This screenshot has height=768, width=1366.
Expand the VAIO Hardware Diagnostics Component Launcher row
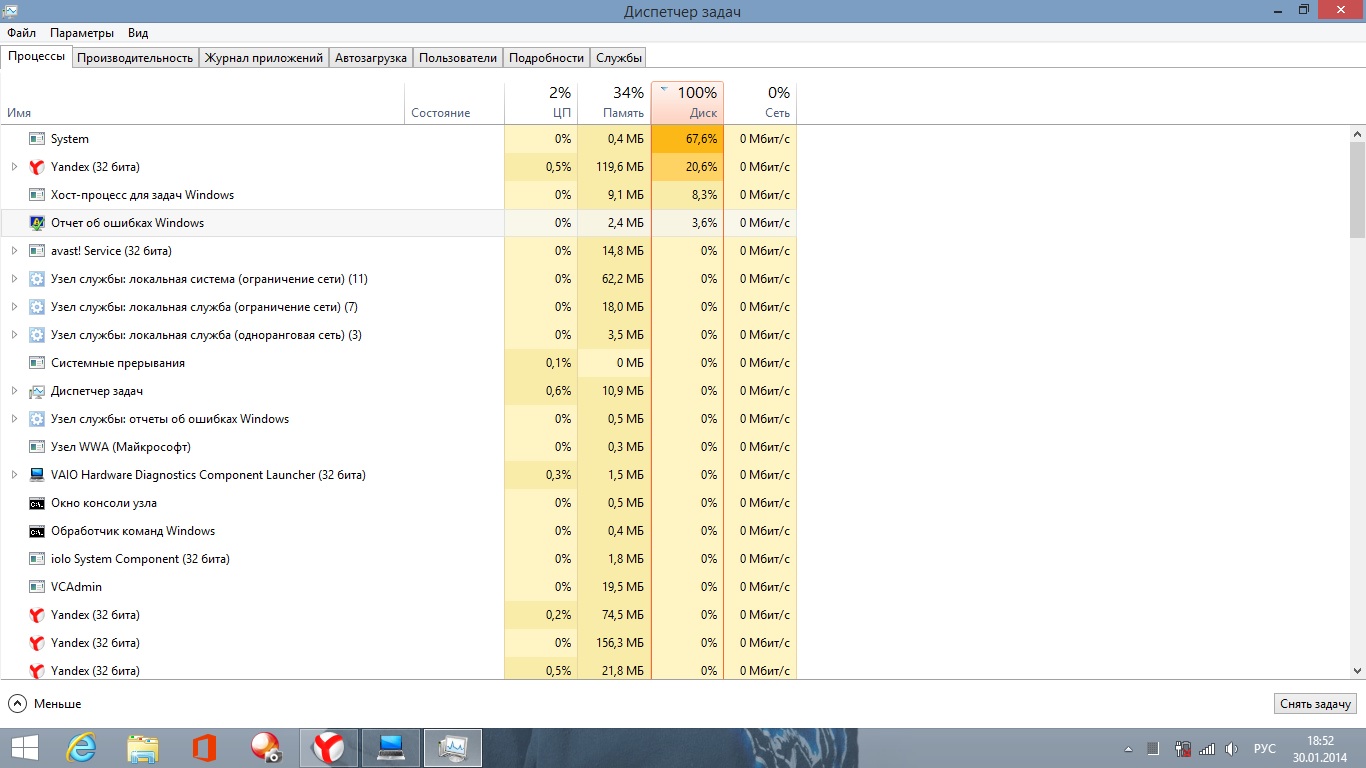click(x=14, y=475)
